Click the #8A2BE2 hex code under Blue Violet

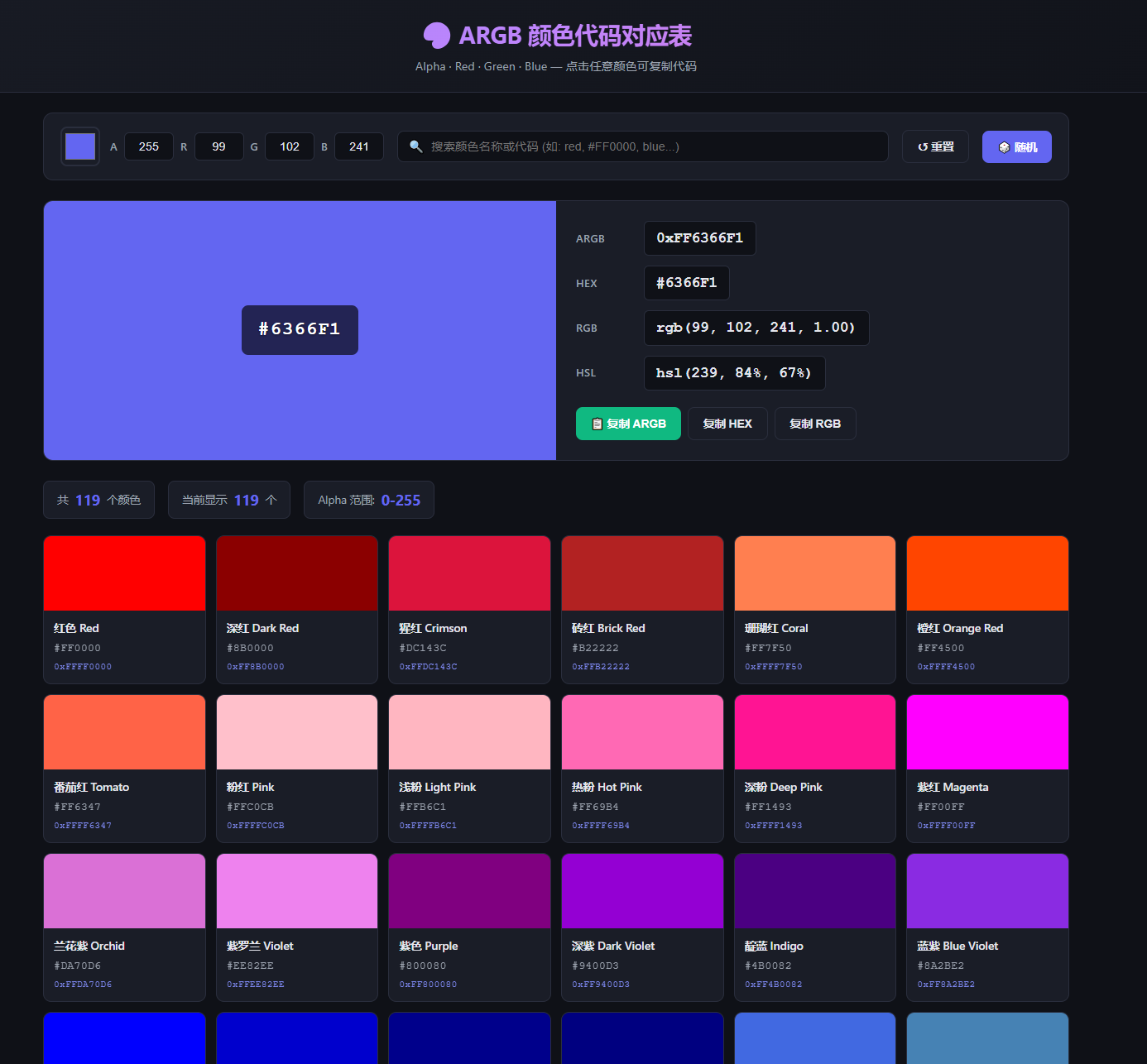(941, 966)
